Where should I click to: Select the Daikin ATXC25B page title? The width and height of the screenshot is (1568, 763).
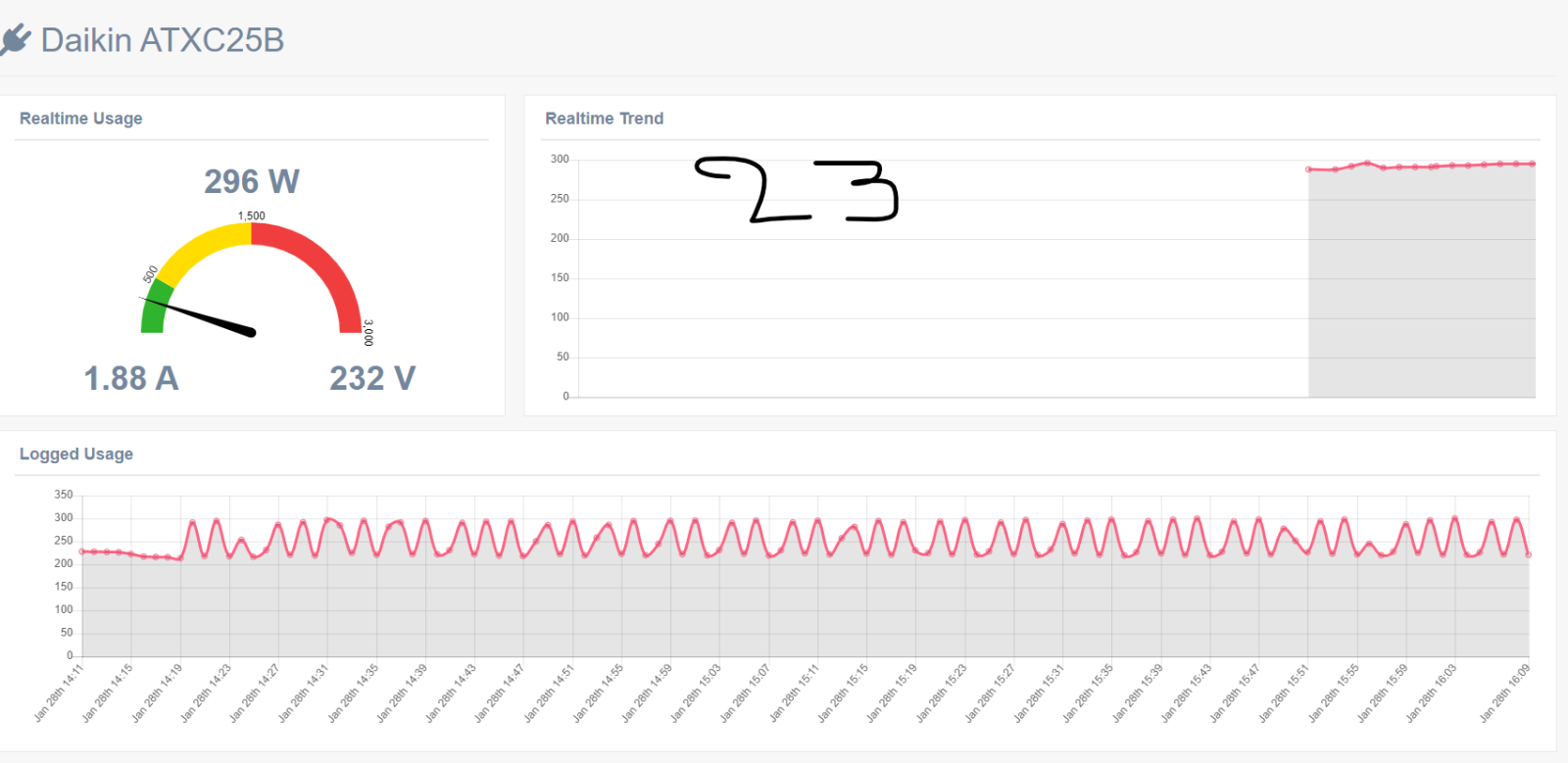[163, 40]
